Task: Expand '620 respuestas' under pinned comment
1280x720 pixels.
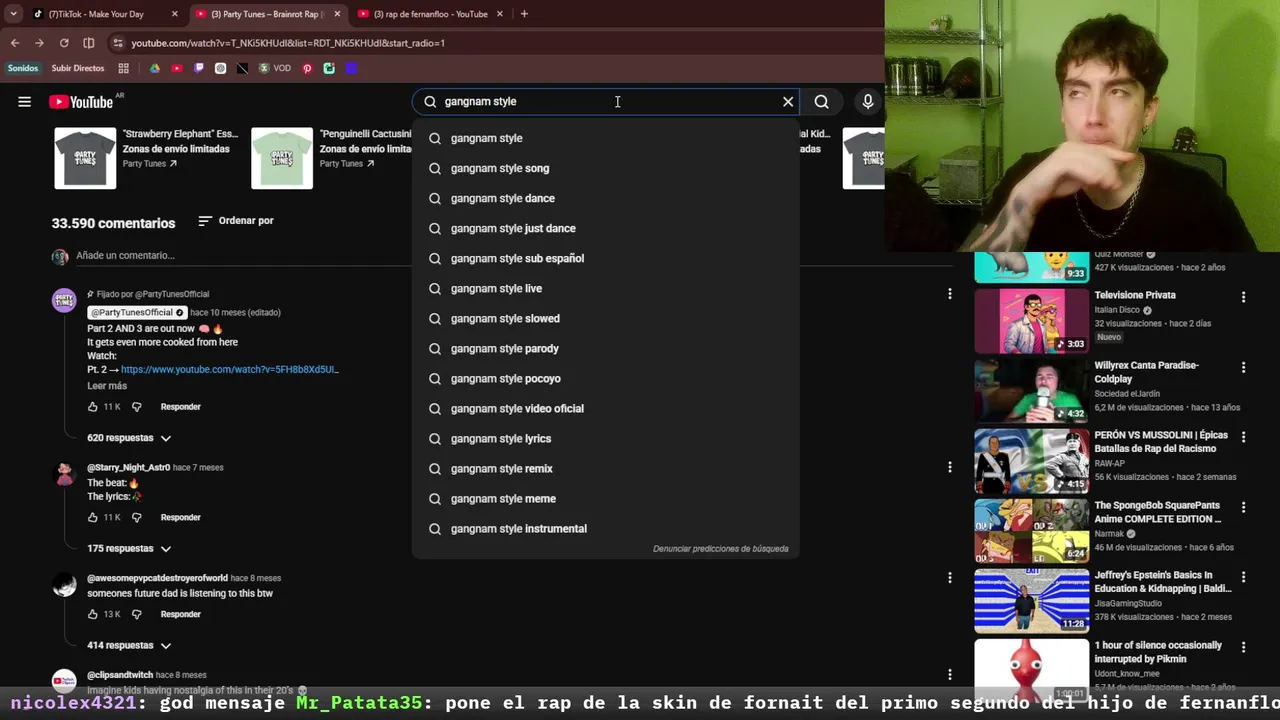Action: click(x=129, y=438)
